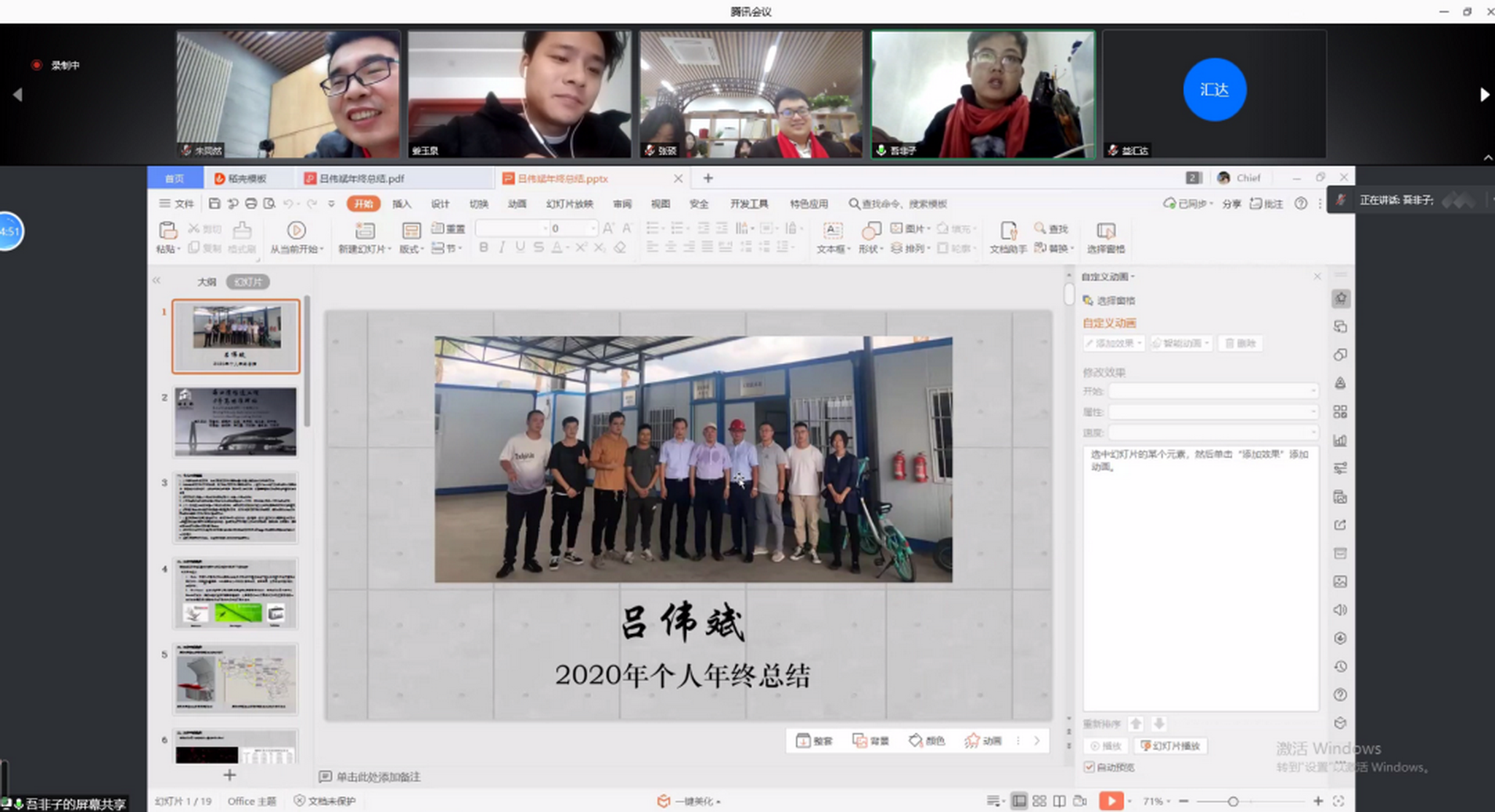Screen dimensions: 1495x812
Task: Toggle Superscript formatting in ribbon
Action: coord(581,248)
